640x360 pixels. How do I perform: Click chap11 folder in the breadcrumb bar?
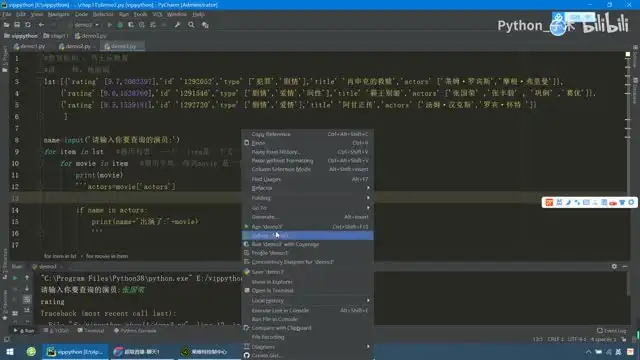point(56,36)
